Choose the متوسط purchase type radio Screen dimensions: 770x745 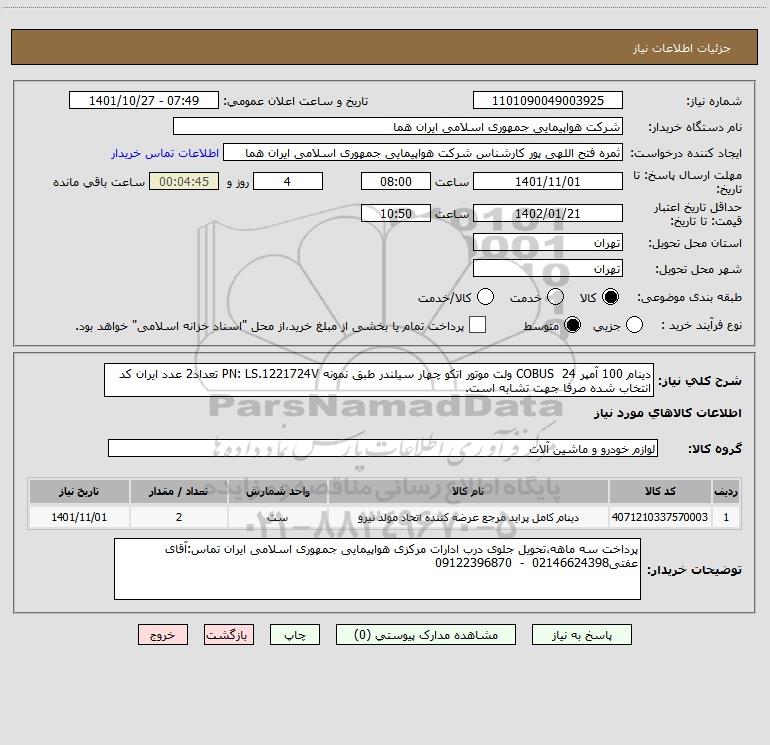click(x=574, y=325)
